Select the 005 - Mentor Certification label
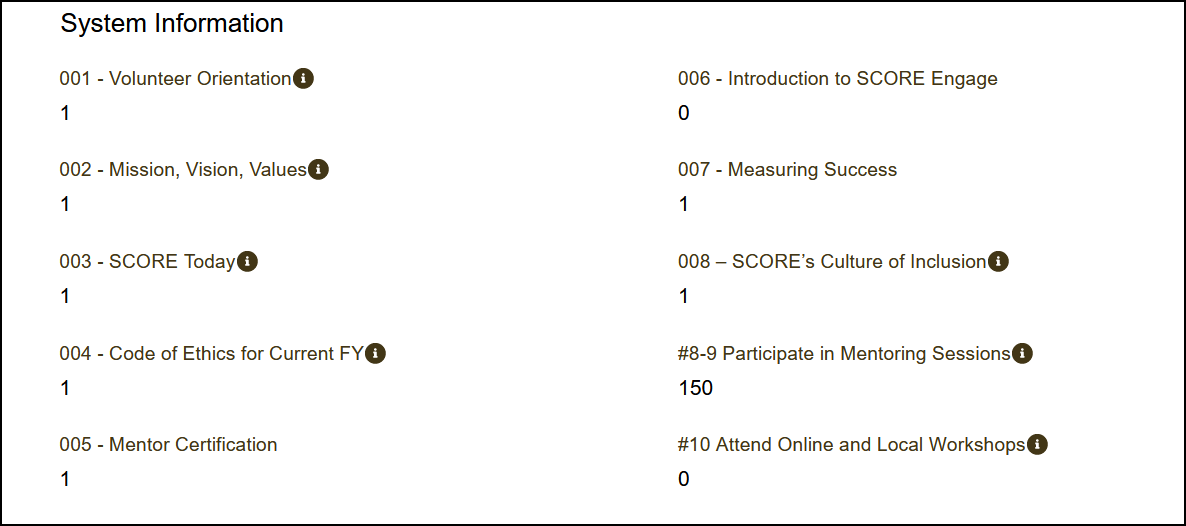 (168, 445)
